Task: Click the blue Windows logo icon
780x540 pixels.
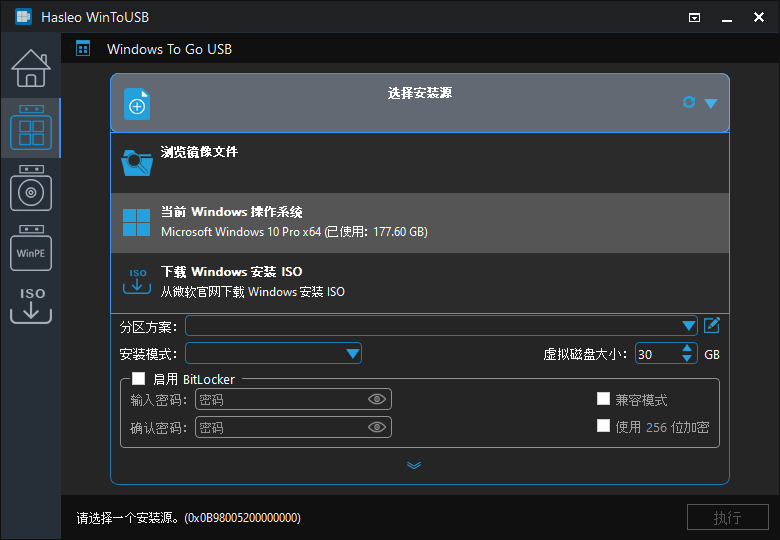Action: [136, 222]
